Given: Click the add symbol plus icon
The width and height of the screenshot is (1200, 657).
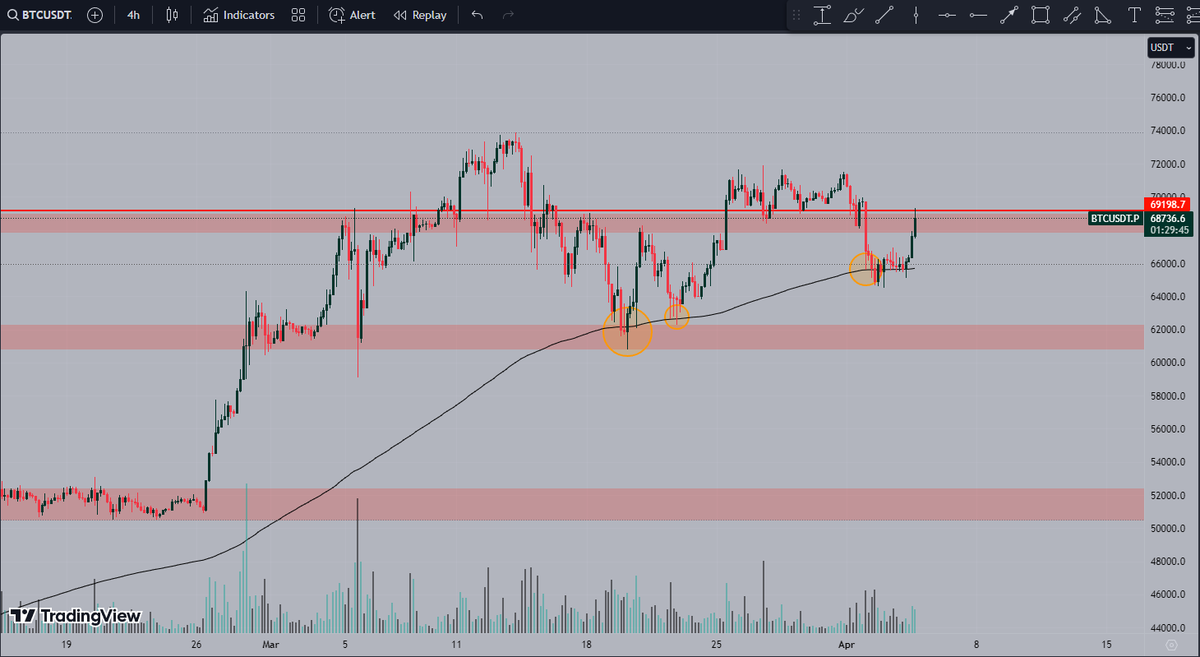Looking at the screenshot, I should (x=94, y=15).
